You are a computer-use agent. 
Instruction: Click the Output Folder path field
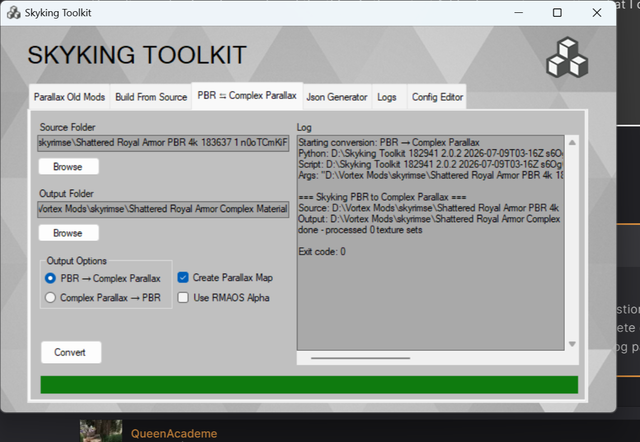(163, 209)
